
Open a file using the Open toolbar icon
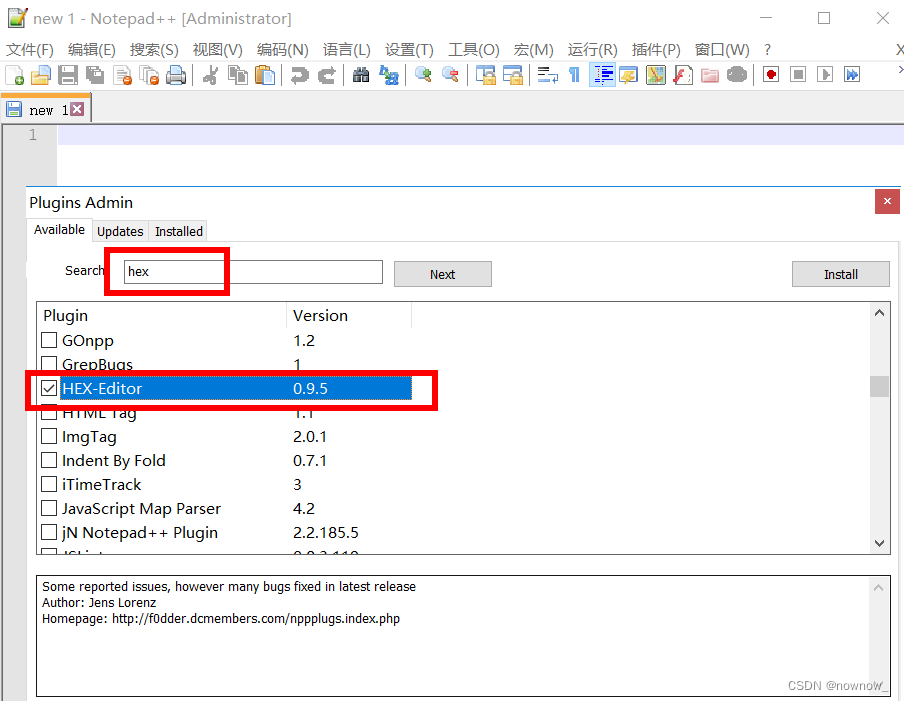40,74
